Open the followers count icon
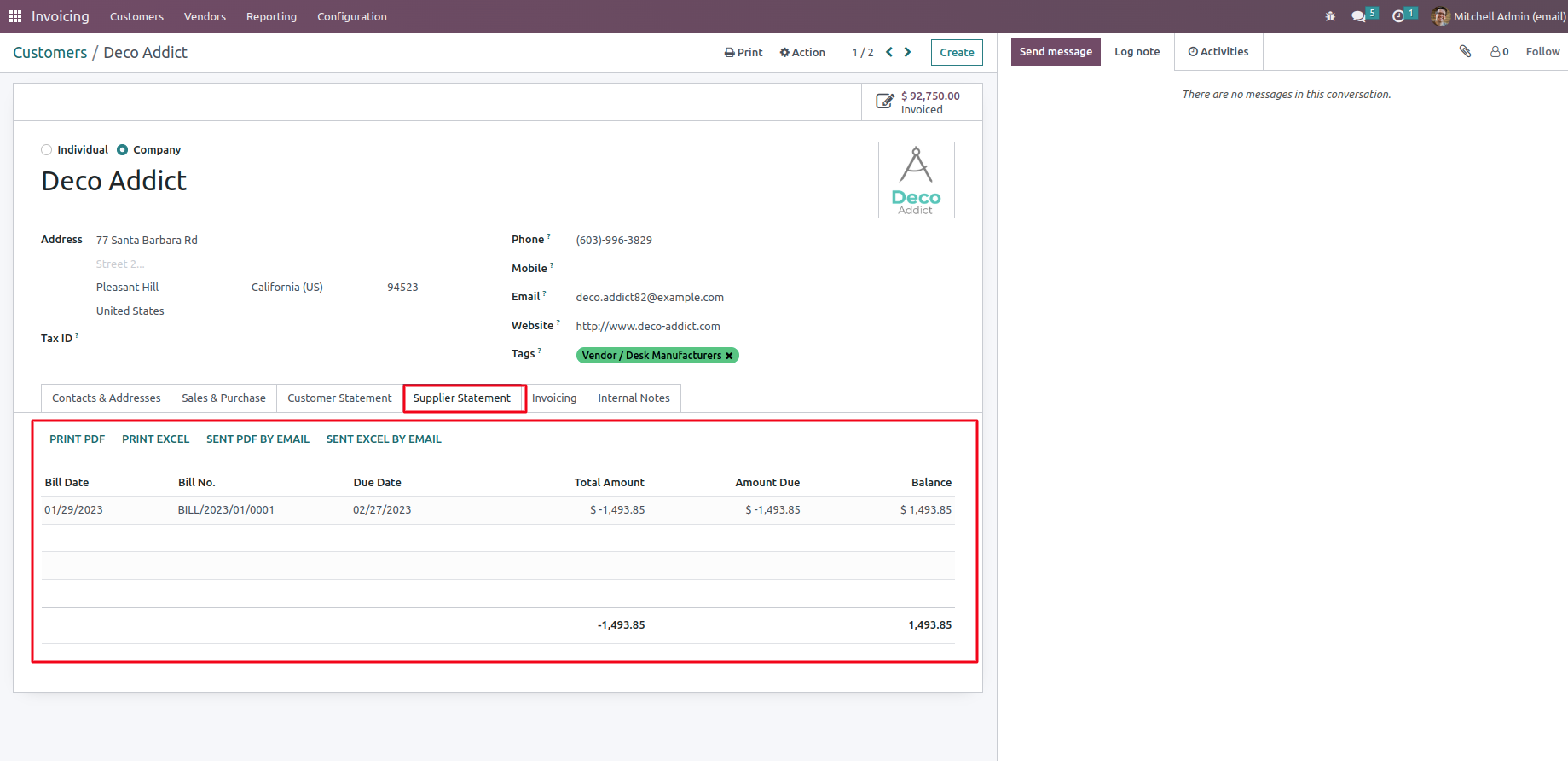 1499,52
